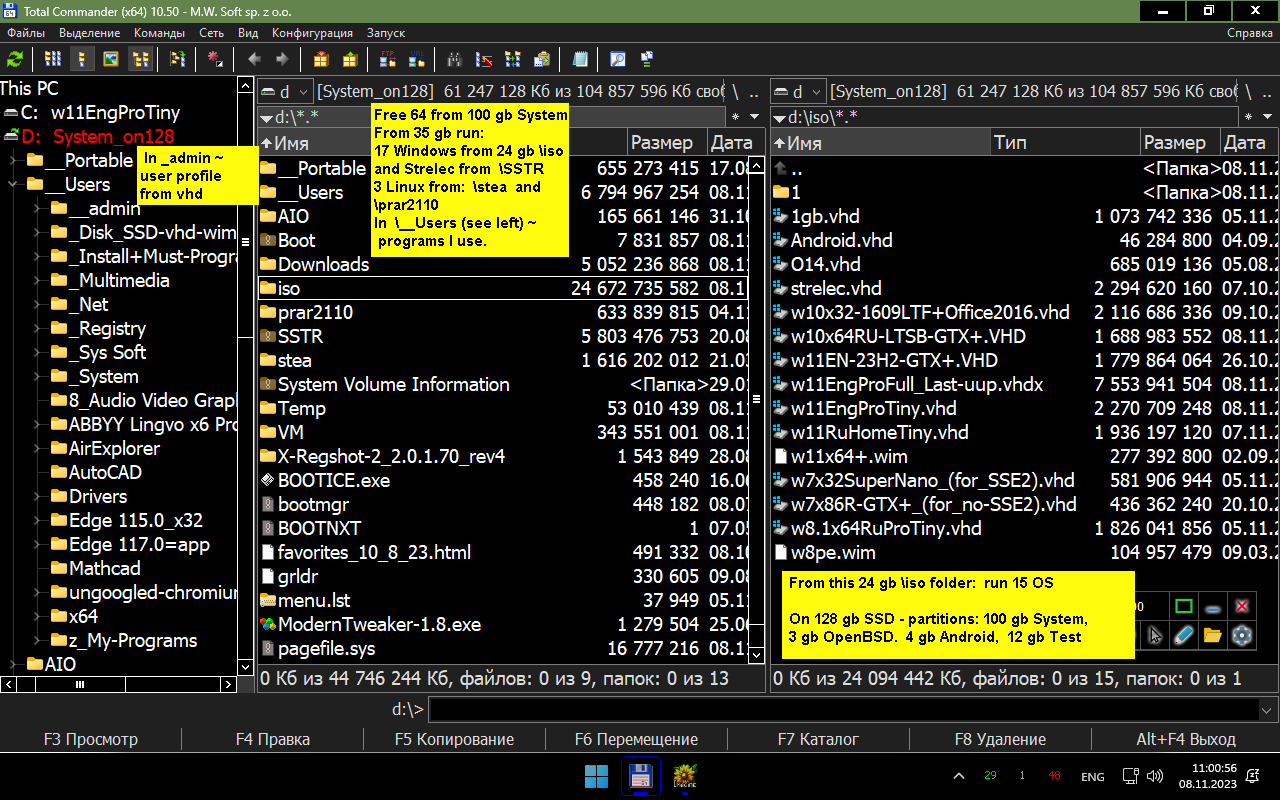Screen dimensions: 1280x800
Task: Open the Файлы menu
Action: coord(25,33)
